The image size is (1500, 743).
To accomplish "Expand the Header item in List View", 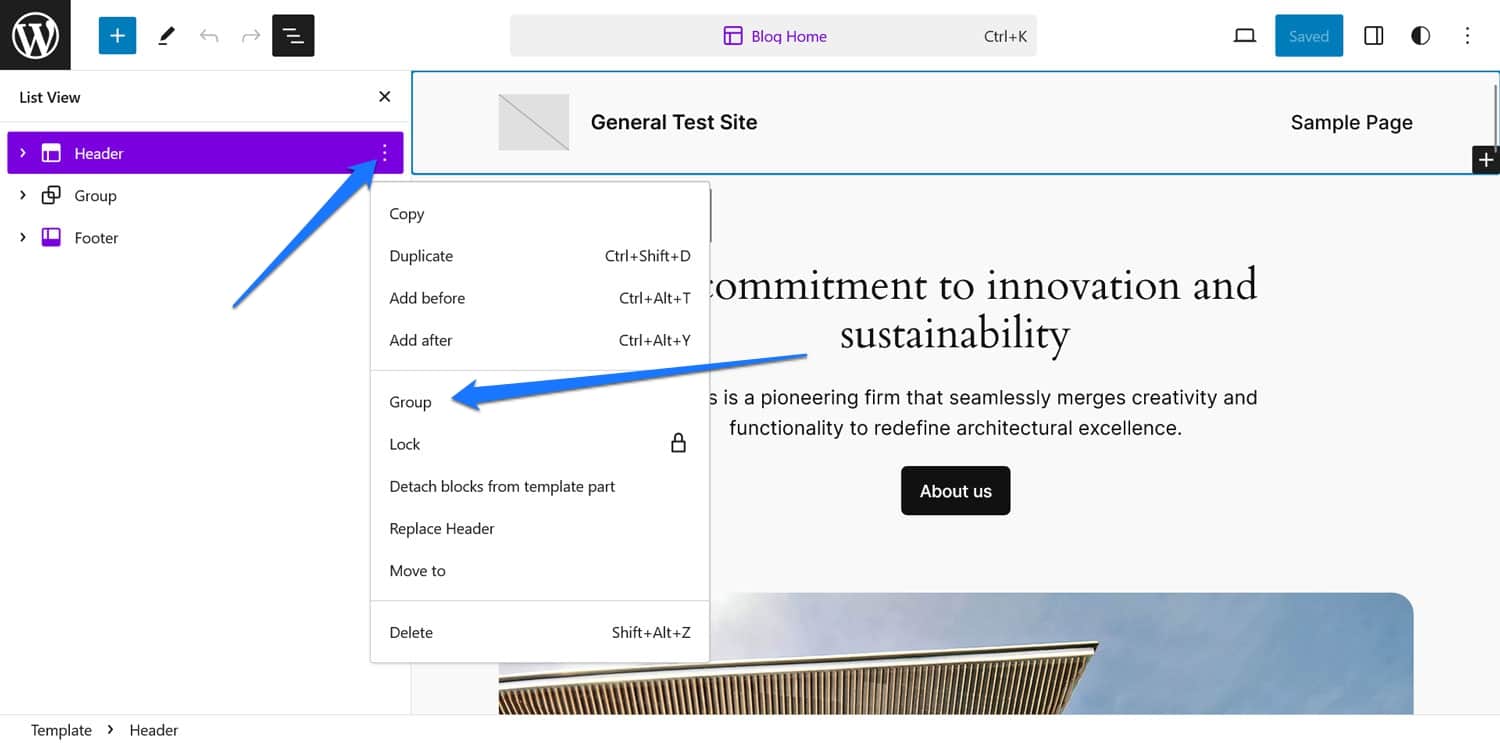I will coord(23,153).
